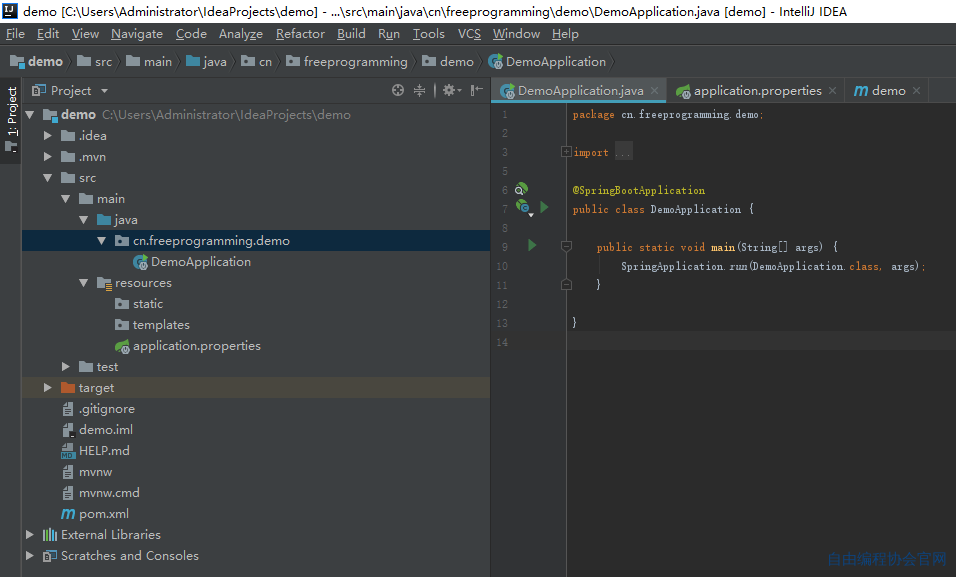
Task: Expand the target folder
Action: pyautogui.click(x=48, y=387)
